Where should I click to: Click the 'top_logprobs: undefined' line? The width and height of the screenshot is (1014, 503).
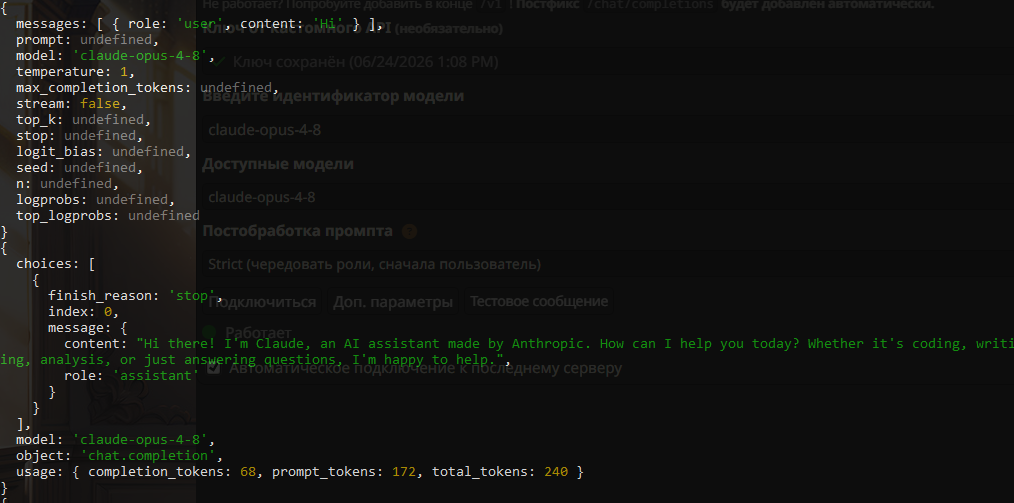pos(107,215)
